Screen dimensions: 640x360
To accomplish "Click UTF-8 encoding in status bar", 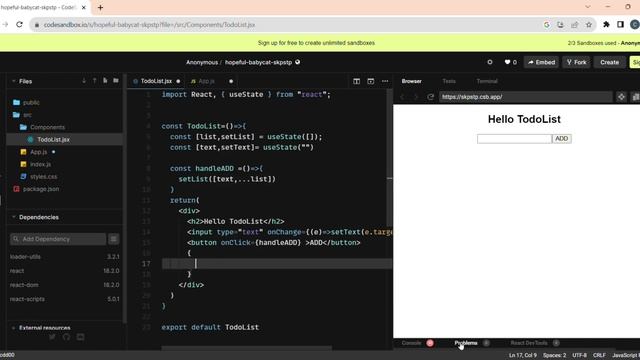I will click(x=579, y=355).
